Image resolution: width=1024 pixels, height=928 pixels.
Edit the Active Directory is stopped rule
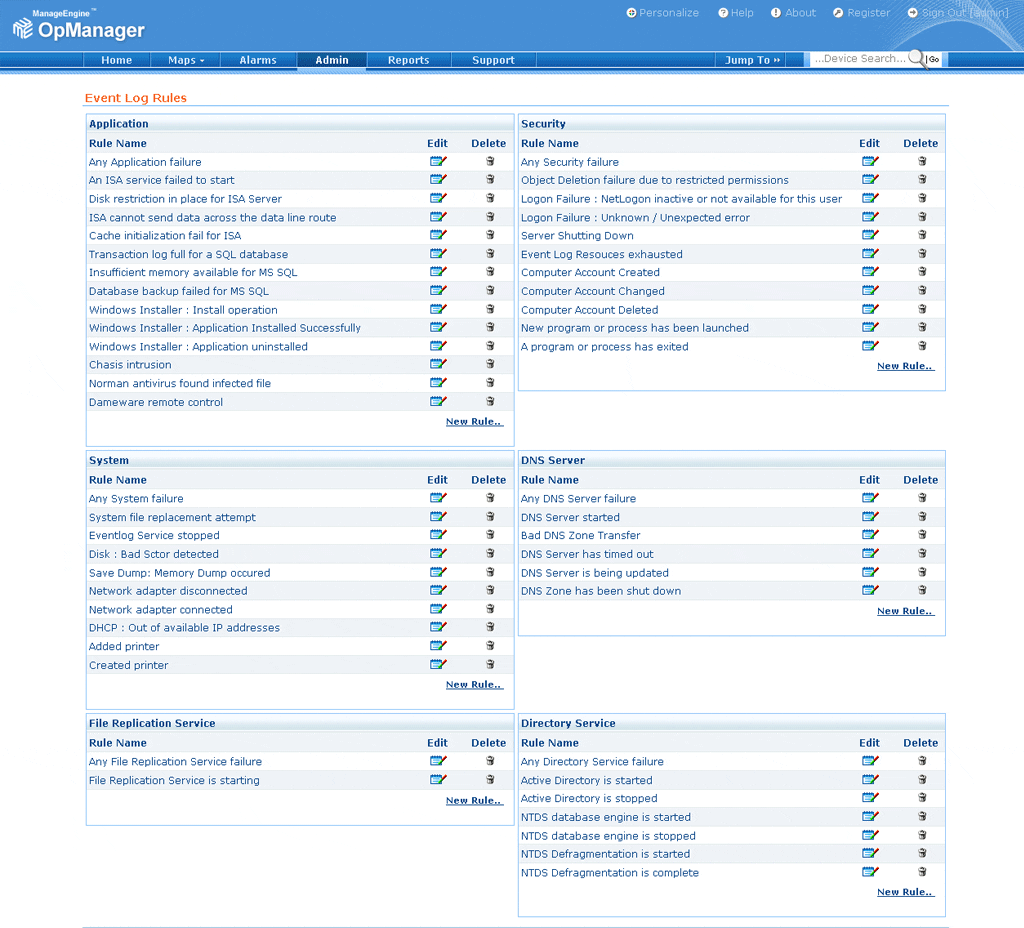pos(871,798)
